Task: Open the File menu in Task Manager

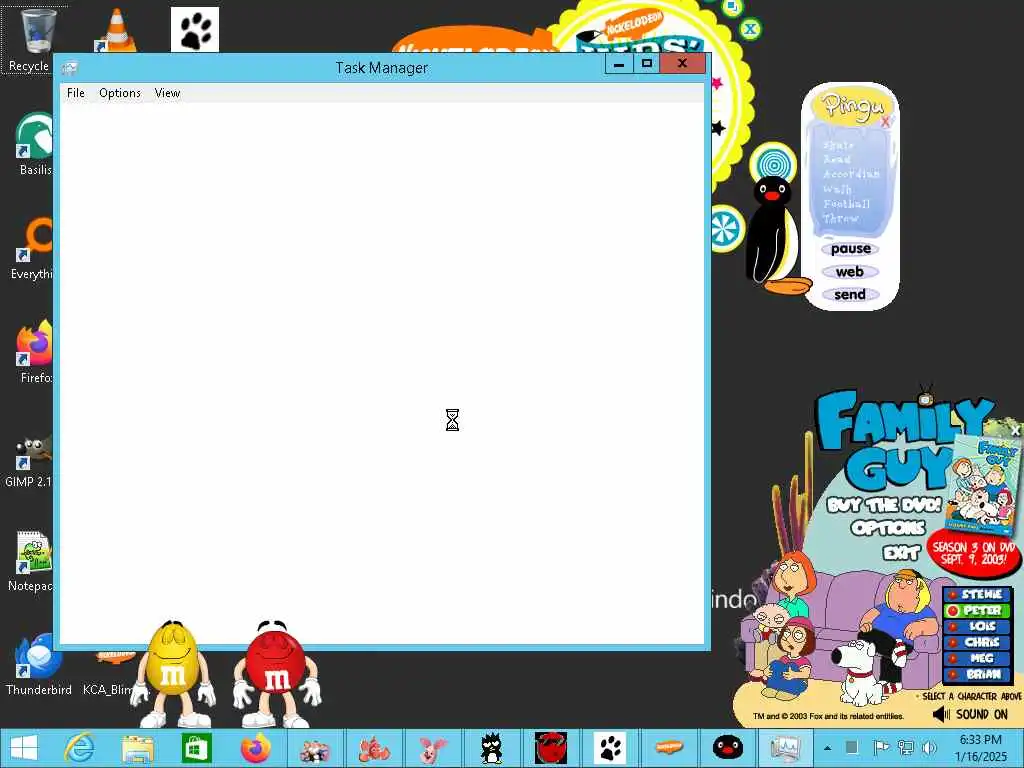Action: (x=76, y=93)
